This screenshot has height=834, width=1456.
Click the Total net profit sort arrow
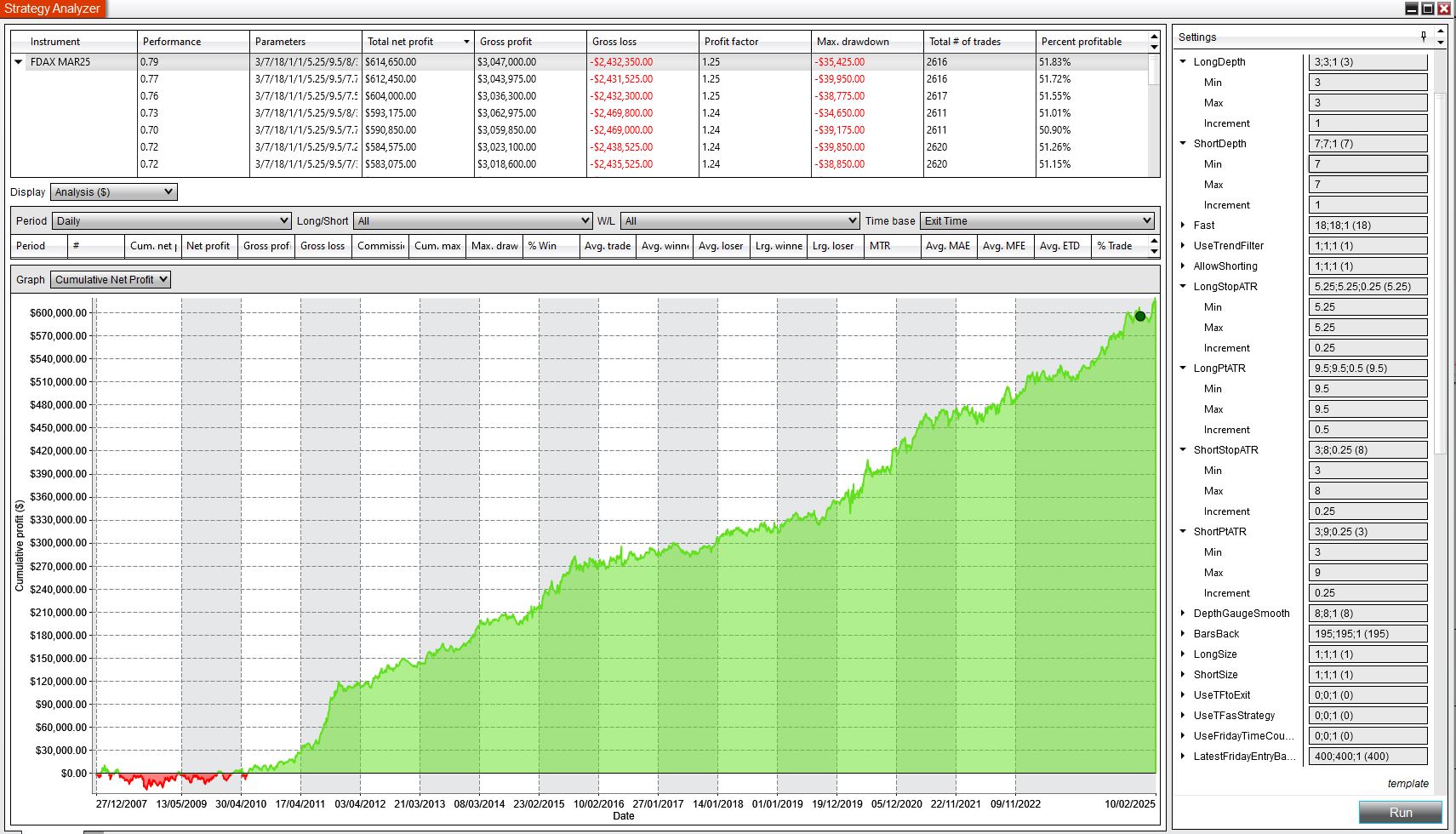point(466,42)
